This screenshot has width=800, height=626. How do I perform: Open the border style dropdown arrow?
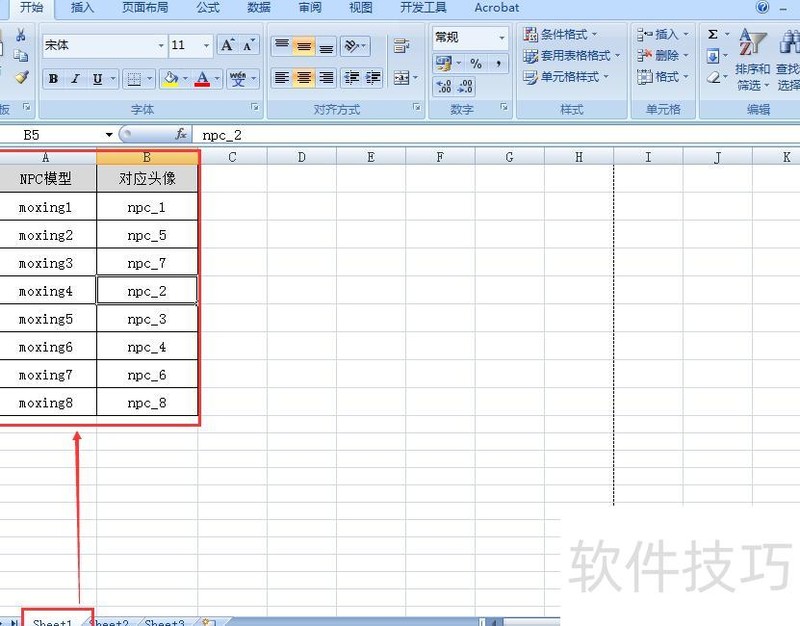click(x=150, y=77)
